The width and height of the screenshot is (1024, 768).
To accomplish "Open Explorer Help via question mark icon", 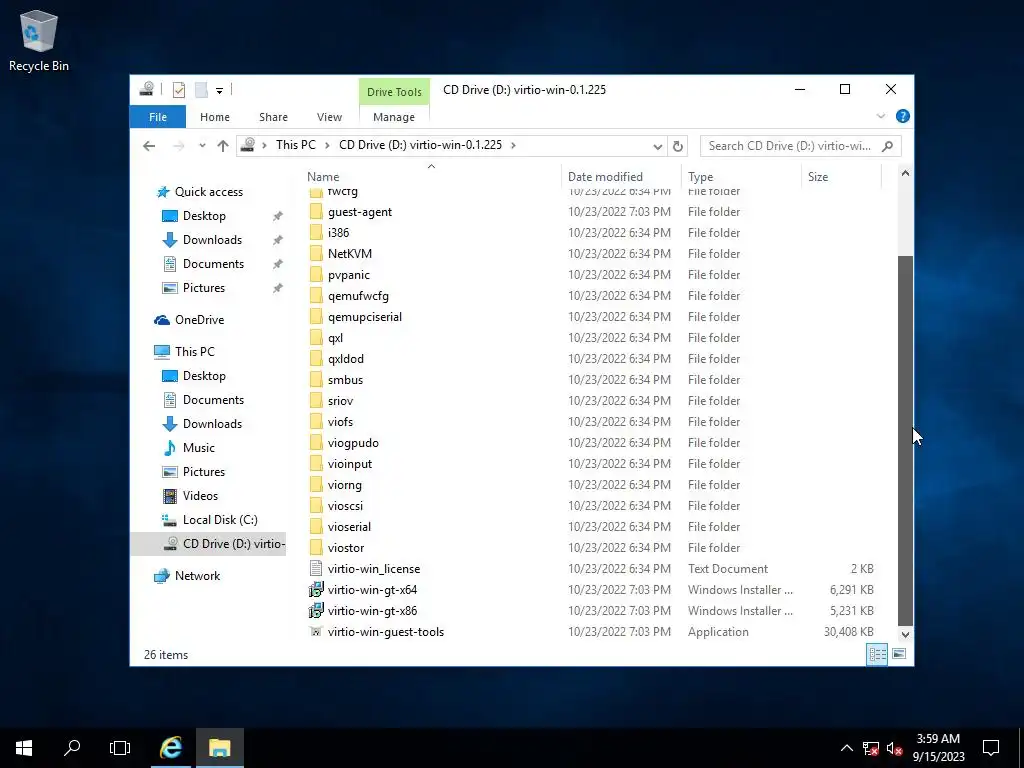I will 903,116.
